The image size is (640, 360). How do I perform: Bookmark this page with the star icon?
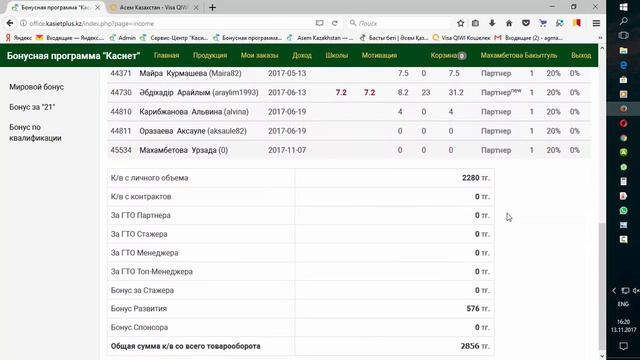[460, 23]
